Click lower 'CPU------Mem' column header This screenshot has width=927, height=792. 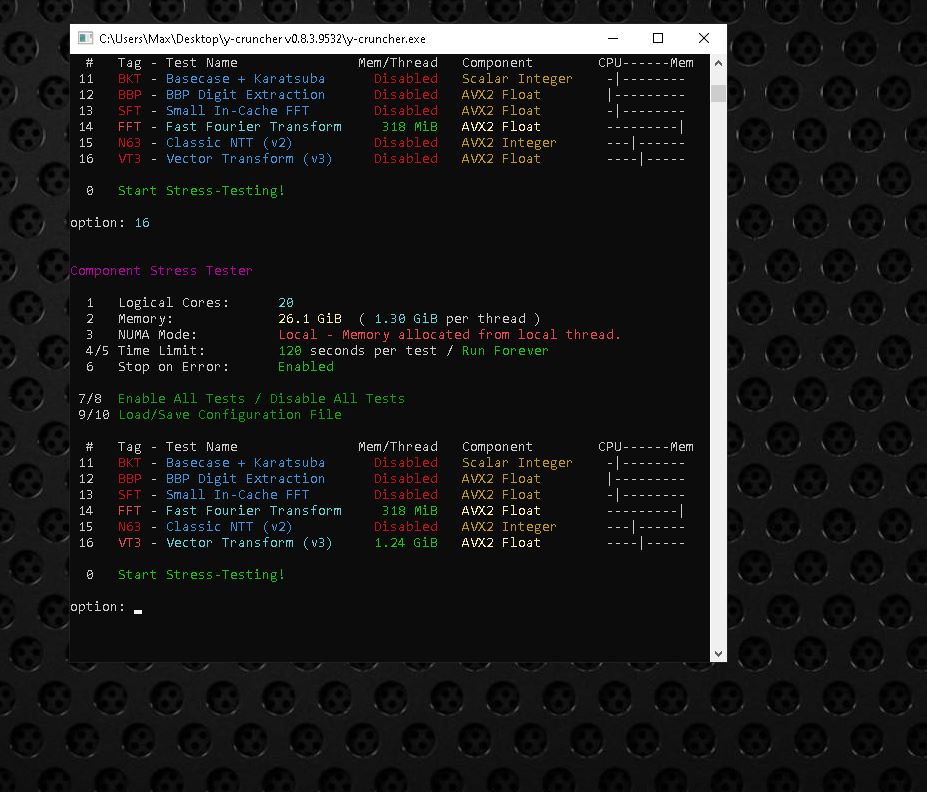pyautogui.click(x=646, y=447)
